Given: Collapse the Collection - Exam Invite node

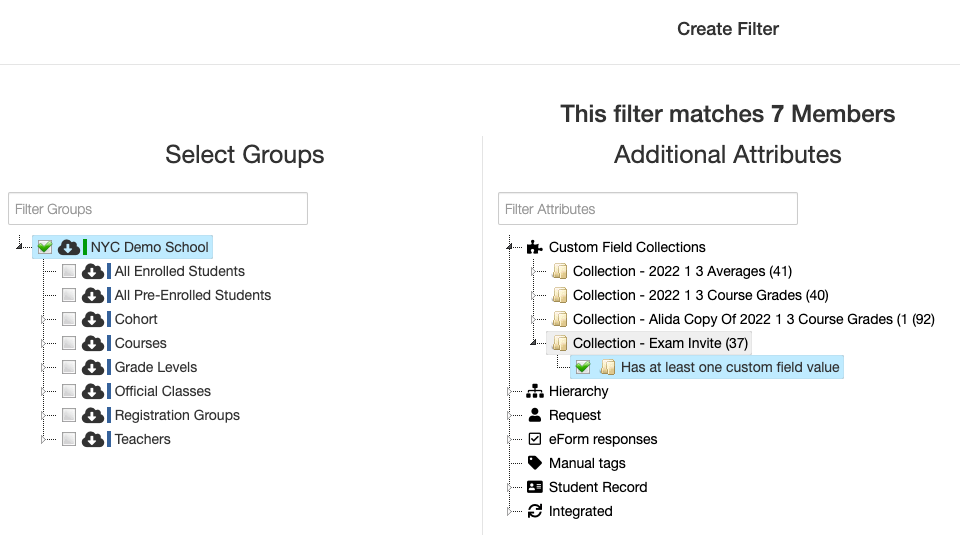Looking at the screenshot, I should tap(533, 343).
